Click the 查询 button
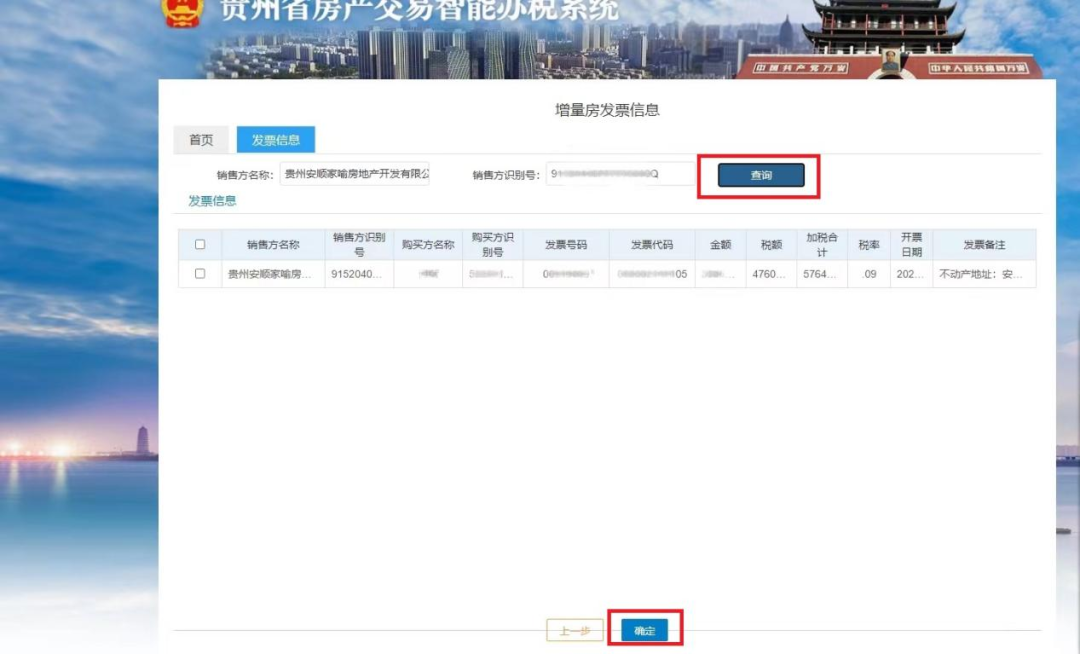Image resolution: width=1080 pixels, height=654 pixels. tap(761, 176)
